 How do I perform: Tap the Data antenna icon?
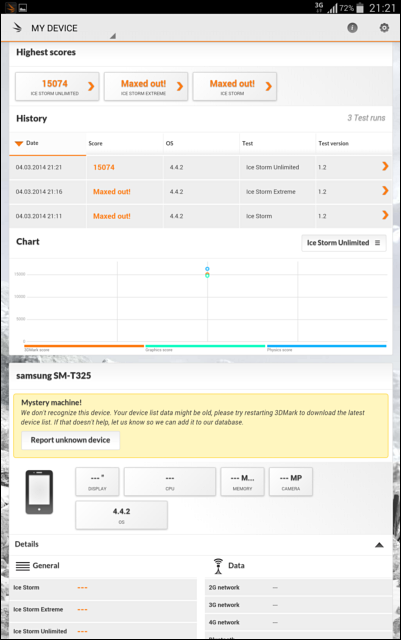point(218,566)
